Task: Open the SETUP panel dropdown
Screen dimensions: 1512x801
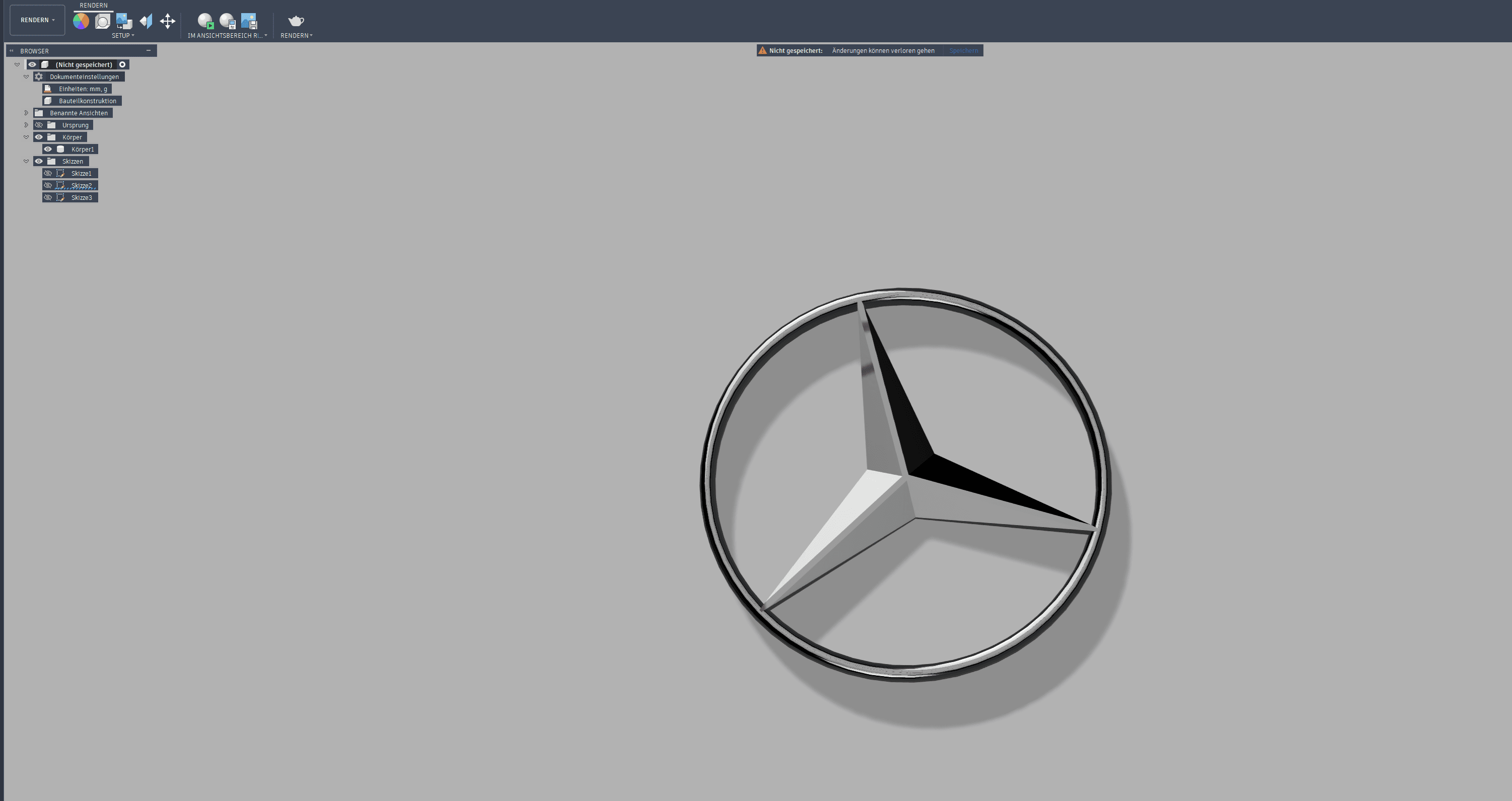Action: coord(123,36)
